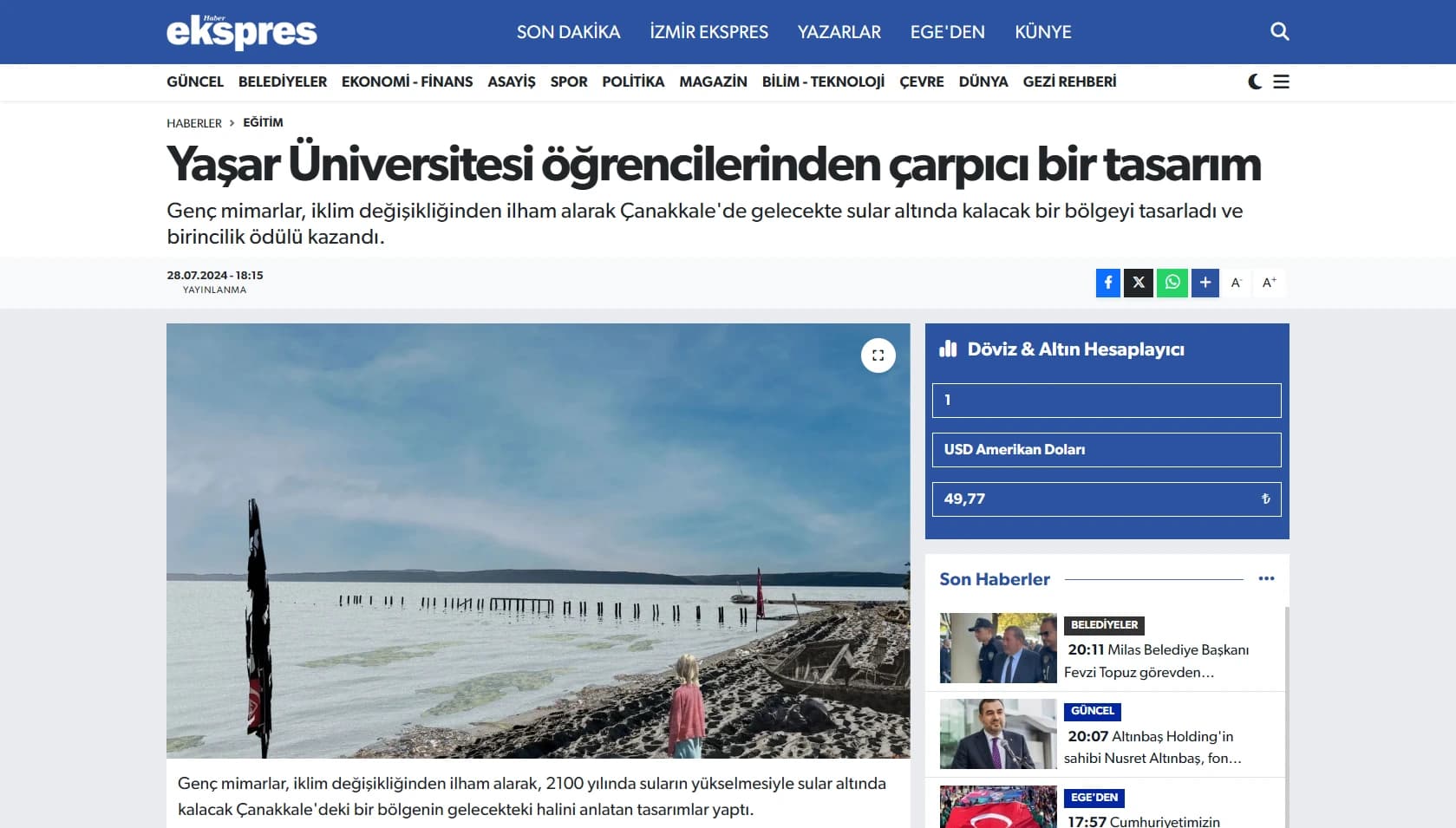This screenshot has width=1456, height=828.
Task: Select the BELEDİYELER category
Action: click(x=283, y=81)
